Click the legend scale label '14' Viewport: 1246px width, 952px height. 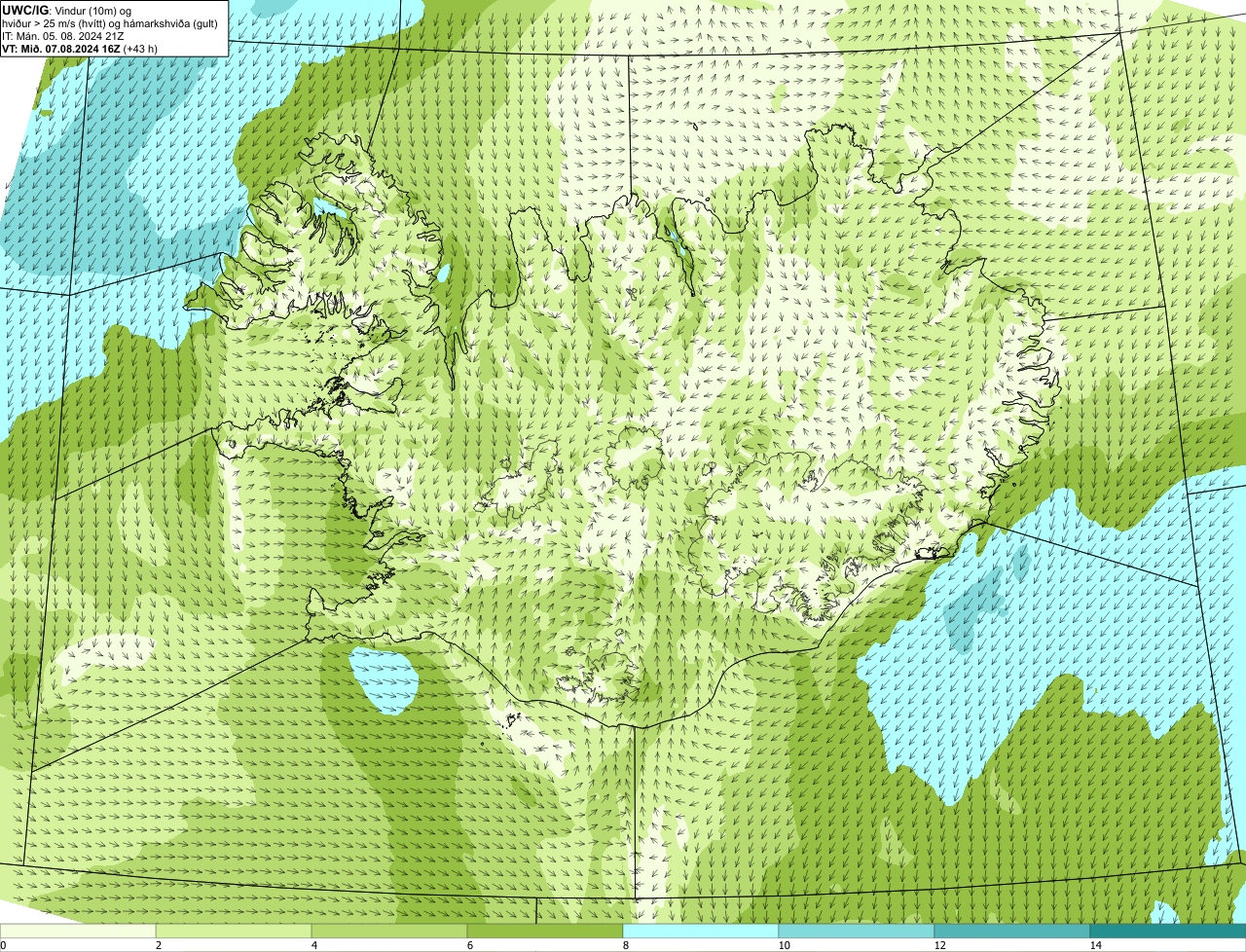1095,945
